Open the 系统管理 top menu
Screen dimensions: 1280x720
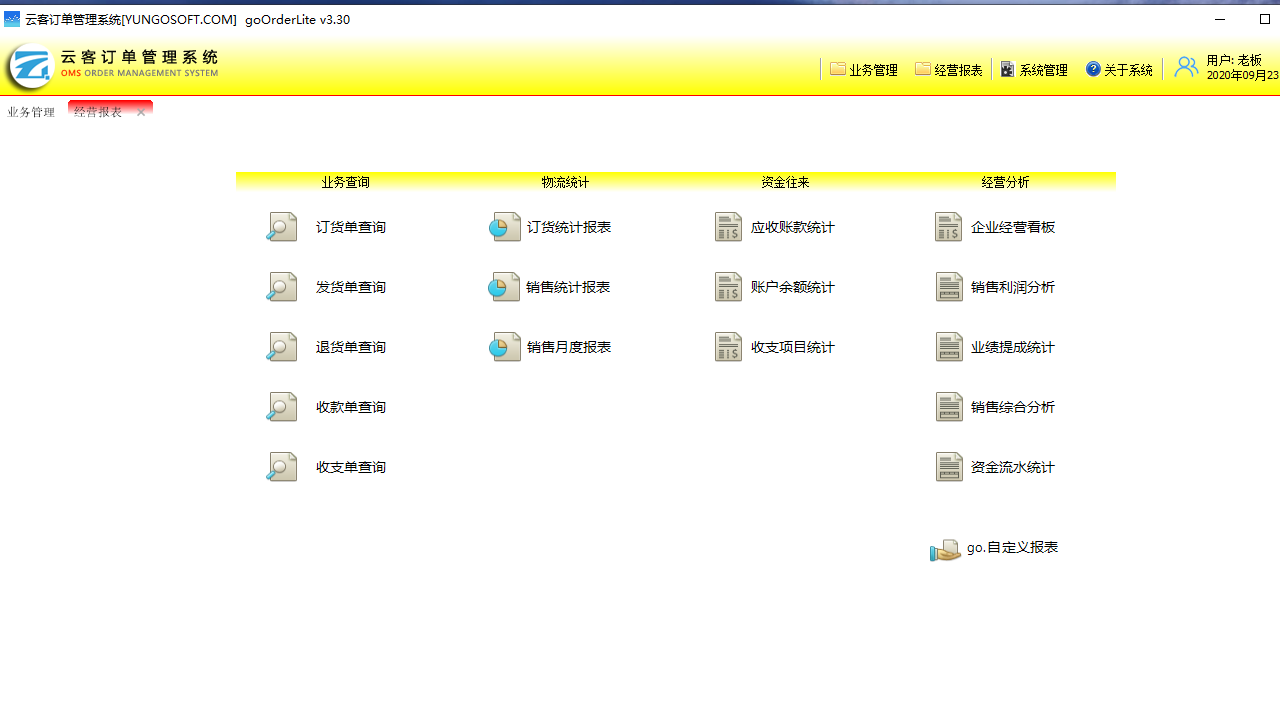[1034, 70]
